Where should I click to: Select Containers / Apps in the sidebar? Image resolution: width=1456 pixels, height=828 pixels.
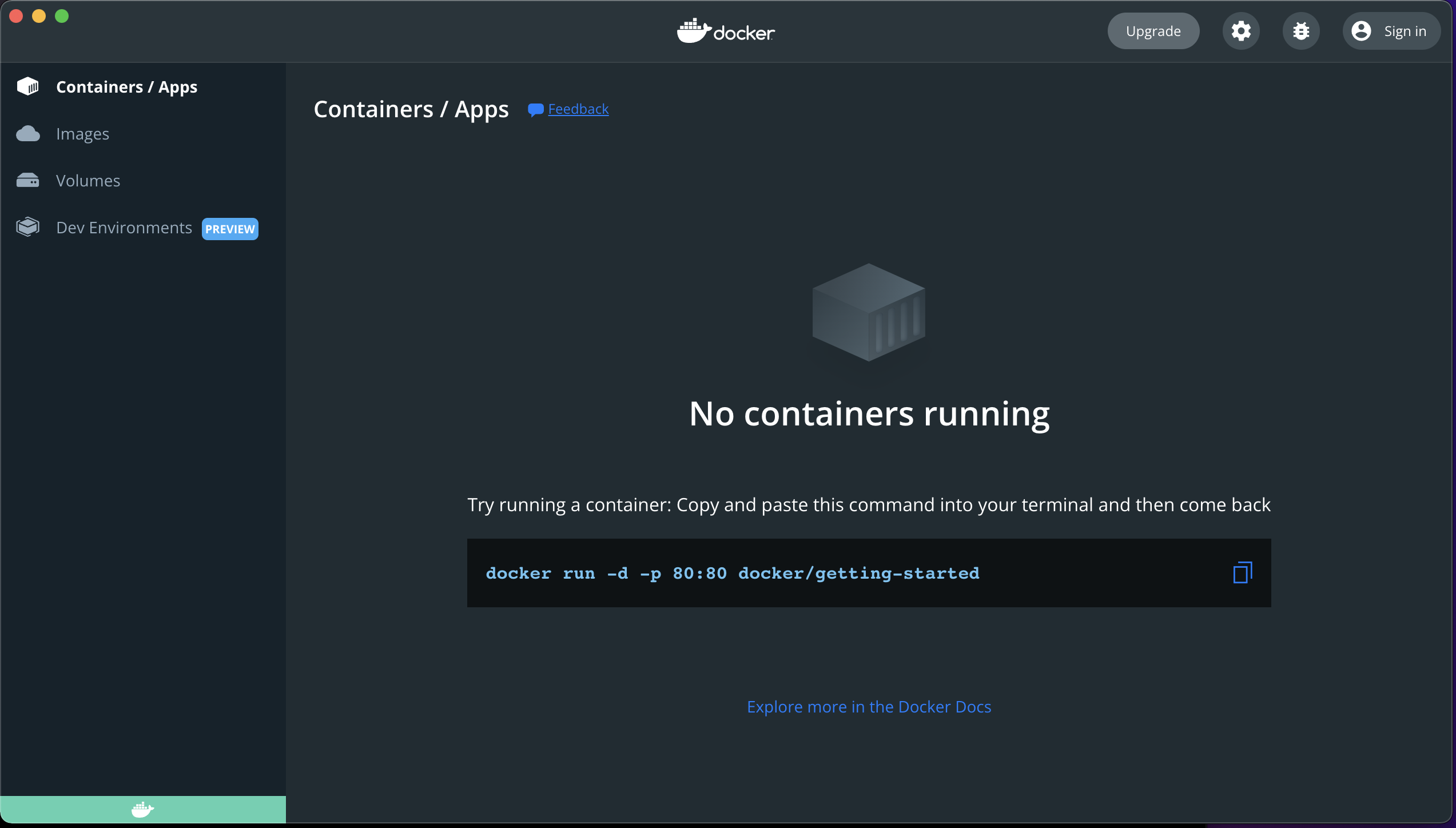pos(126,87)
